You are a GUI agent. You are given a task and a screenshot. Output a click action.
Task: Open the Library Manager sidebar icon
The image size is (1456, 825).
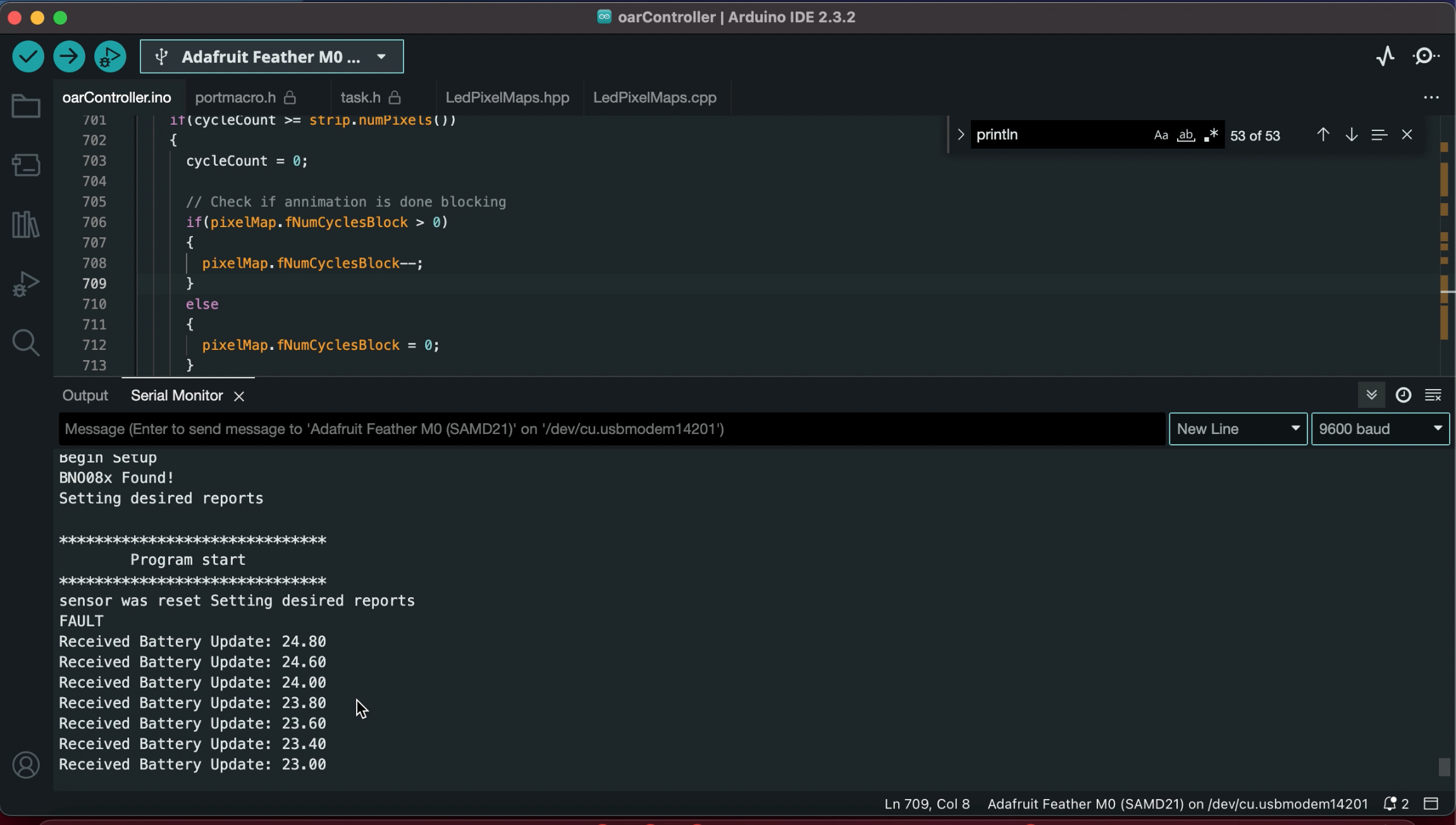26,224
